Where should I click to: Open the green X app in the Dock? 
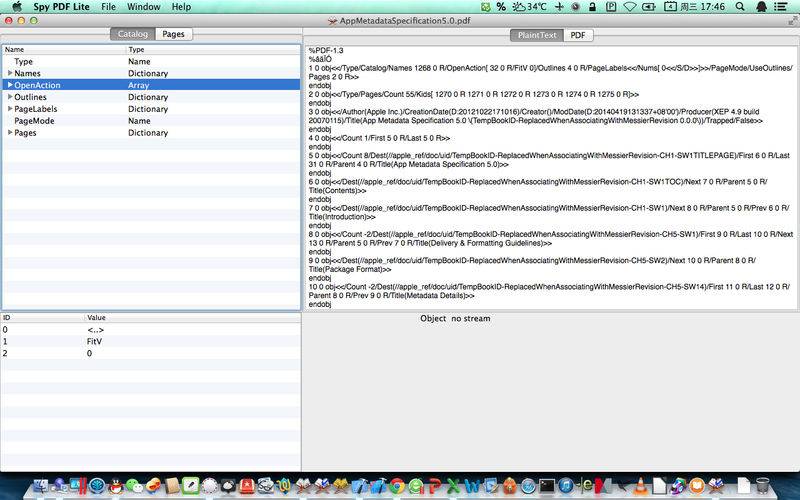[453, 486]
